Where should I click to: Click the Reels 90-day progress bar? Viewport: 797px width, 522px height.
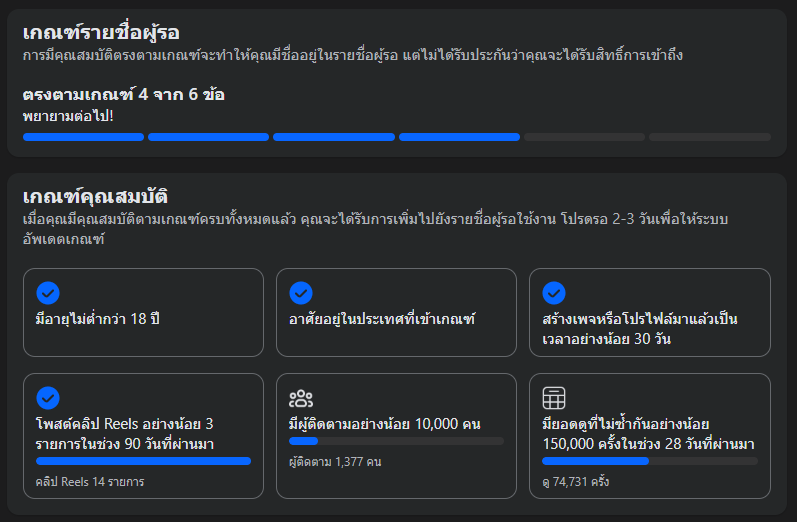(143, 461)
